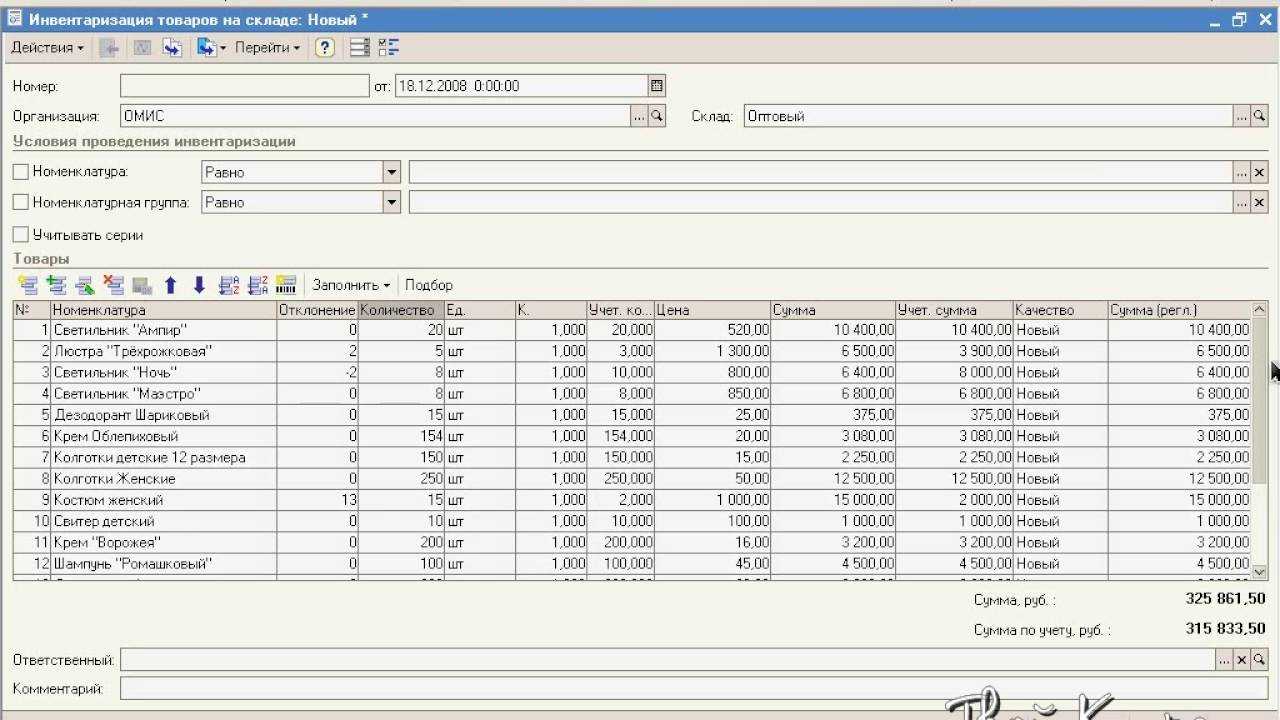The width and height of the screenshot is (1280, 720).
Task: Click the list settings icon next to help
Action: [360, 47]
